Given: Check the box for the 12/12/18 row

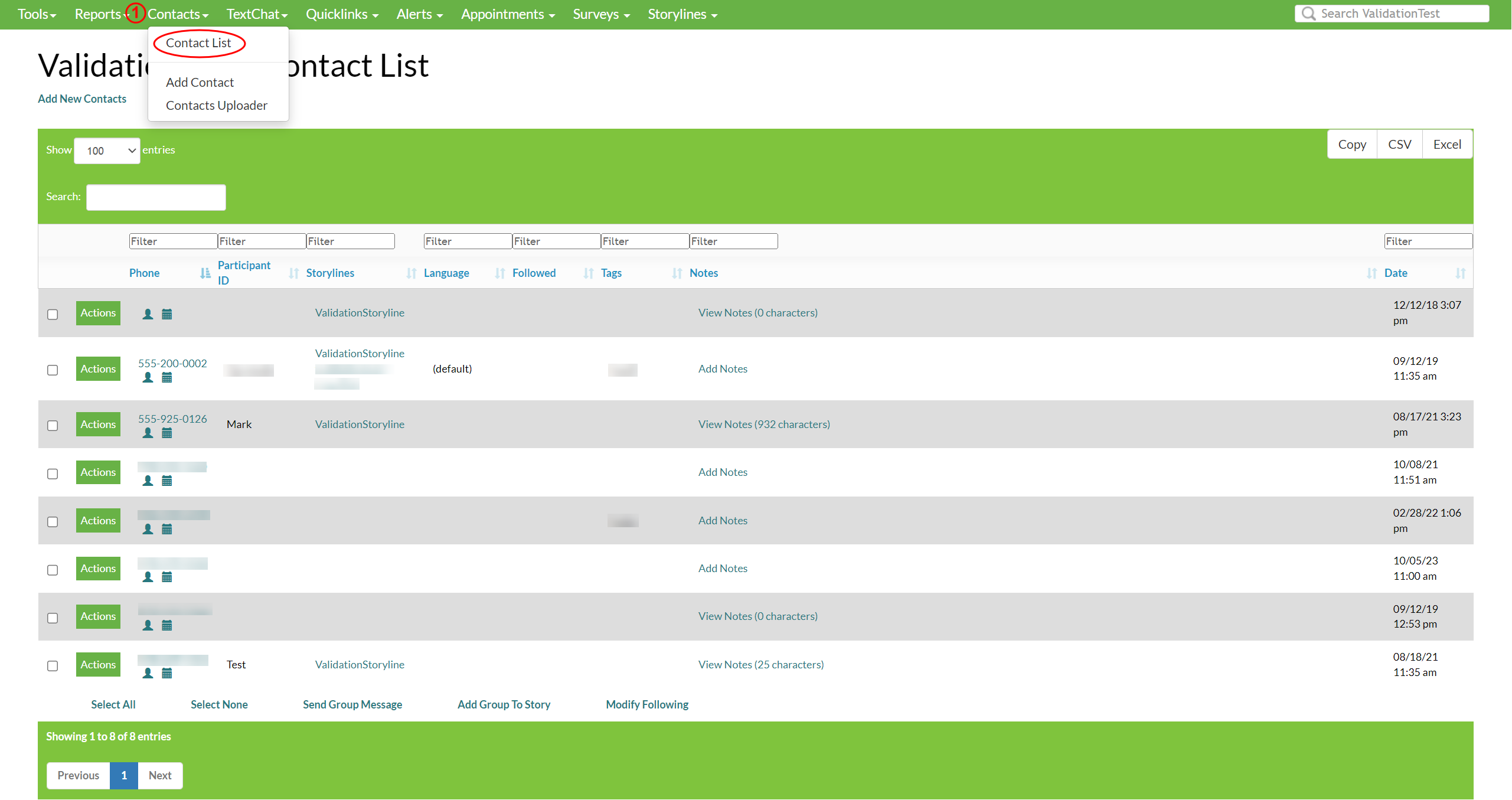Looking at the screenshot, I should pyautogui.click(x=53, y=314).
